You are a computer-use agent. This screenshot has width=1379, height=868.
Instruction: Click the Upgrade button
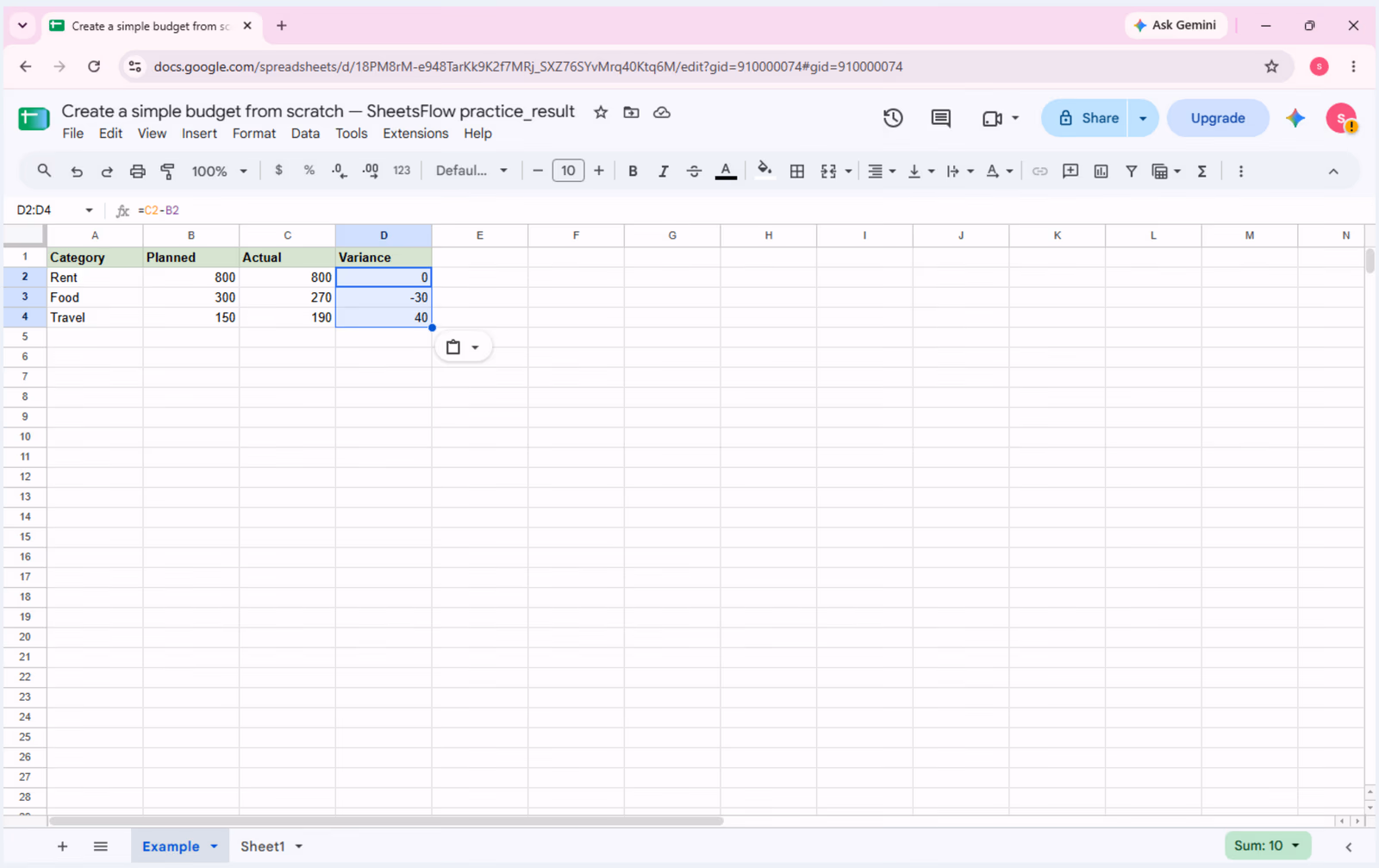[1218, 118]
